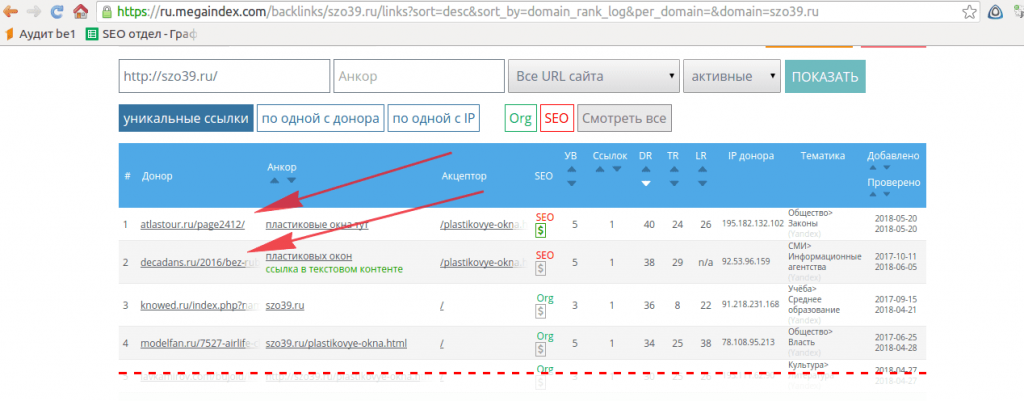Click the $ icon in knowed.ru row
1024x401 pixels.
(541, 312)
